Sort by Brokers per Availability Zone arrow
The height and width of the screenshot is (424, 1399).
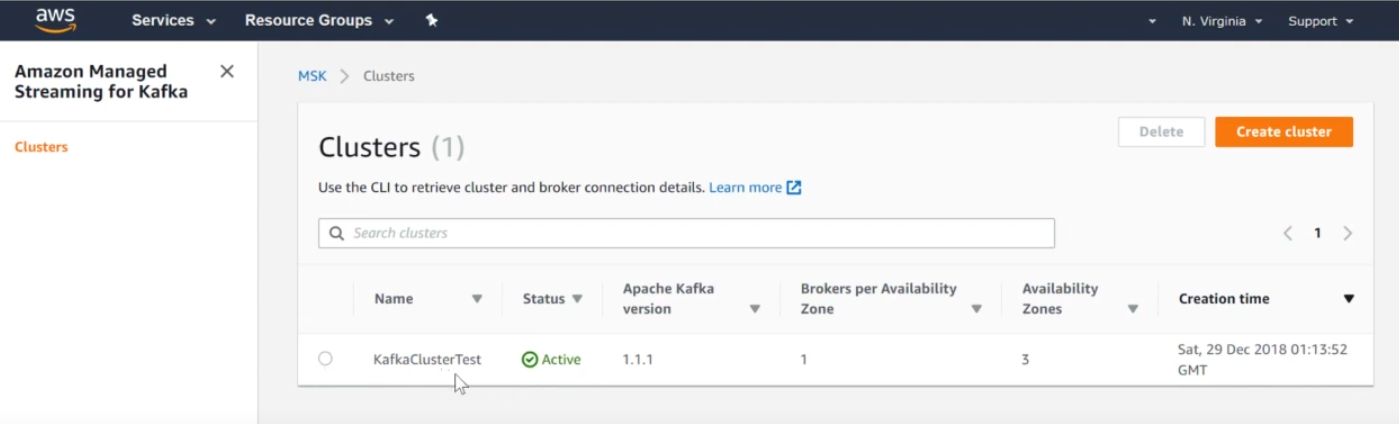coord(976,309)
